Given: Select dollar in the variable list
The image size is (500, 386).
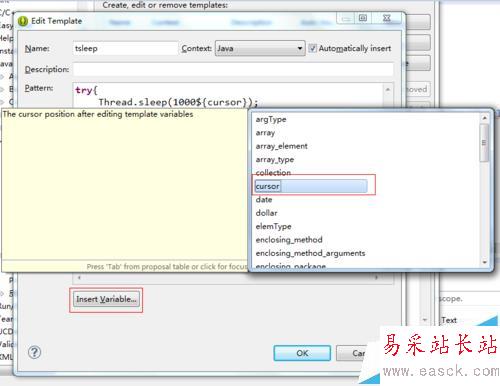Looking at the screenshot, I should [266, 213].
